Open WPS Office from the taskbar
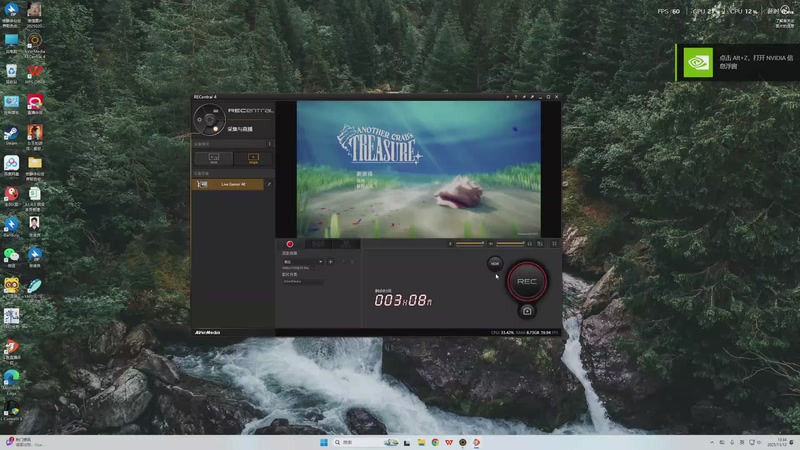This screenshot has height=450, width=800. pos(449,442)
